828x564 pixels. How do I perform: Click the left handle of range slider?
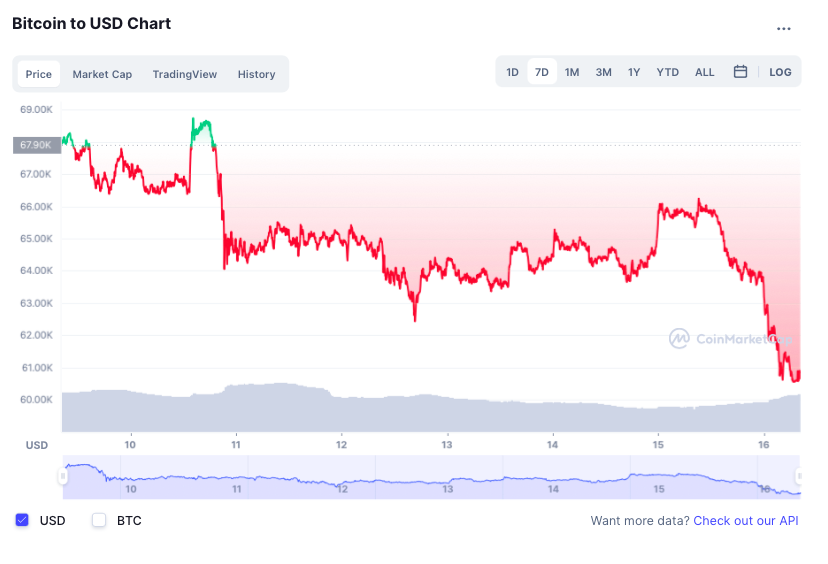[x=63, y=478]
